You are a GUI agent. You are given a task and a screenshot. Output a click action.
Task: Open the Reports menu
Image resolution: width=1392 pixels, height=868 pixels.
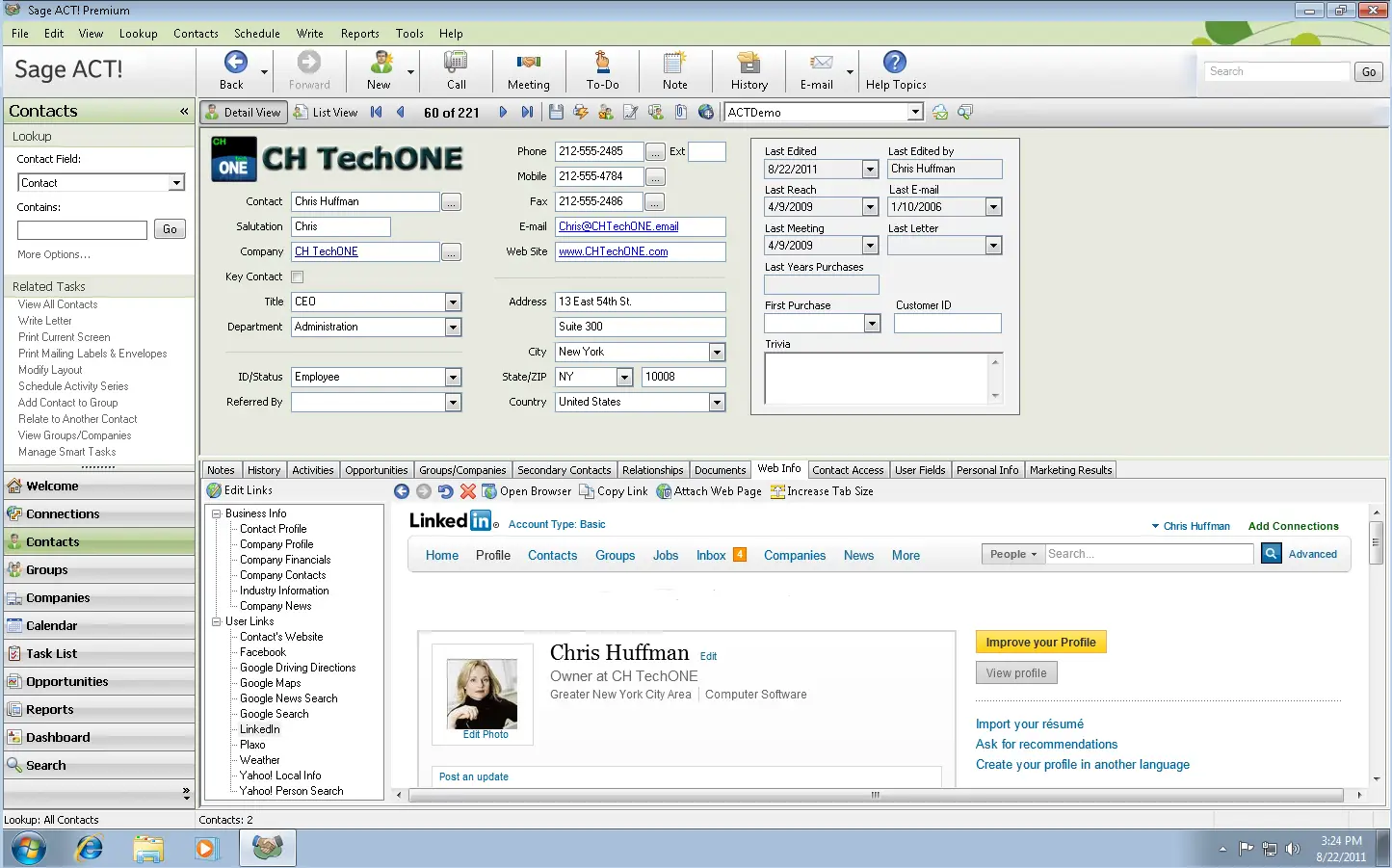pyautogui.click(x=360, y=34)
